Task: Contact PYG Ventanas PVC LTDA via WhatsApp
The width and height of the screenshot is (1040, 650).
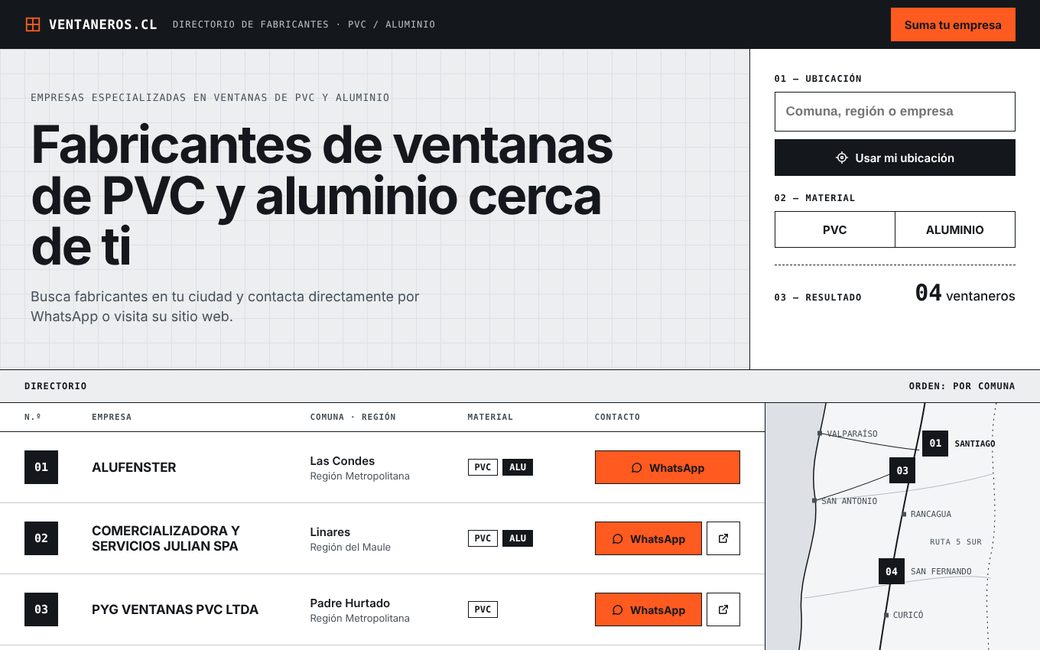Action: click(x=648, y=610)
